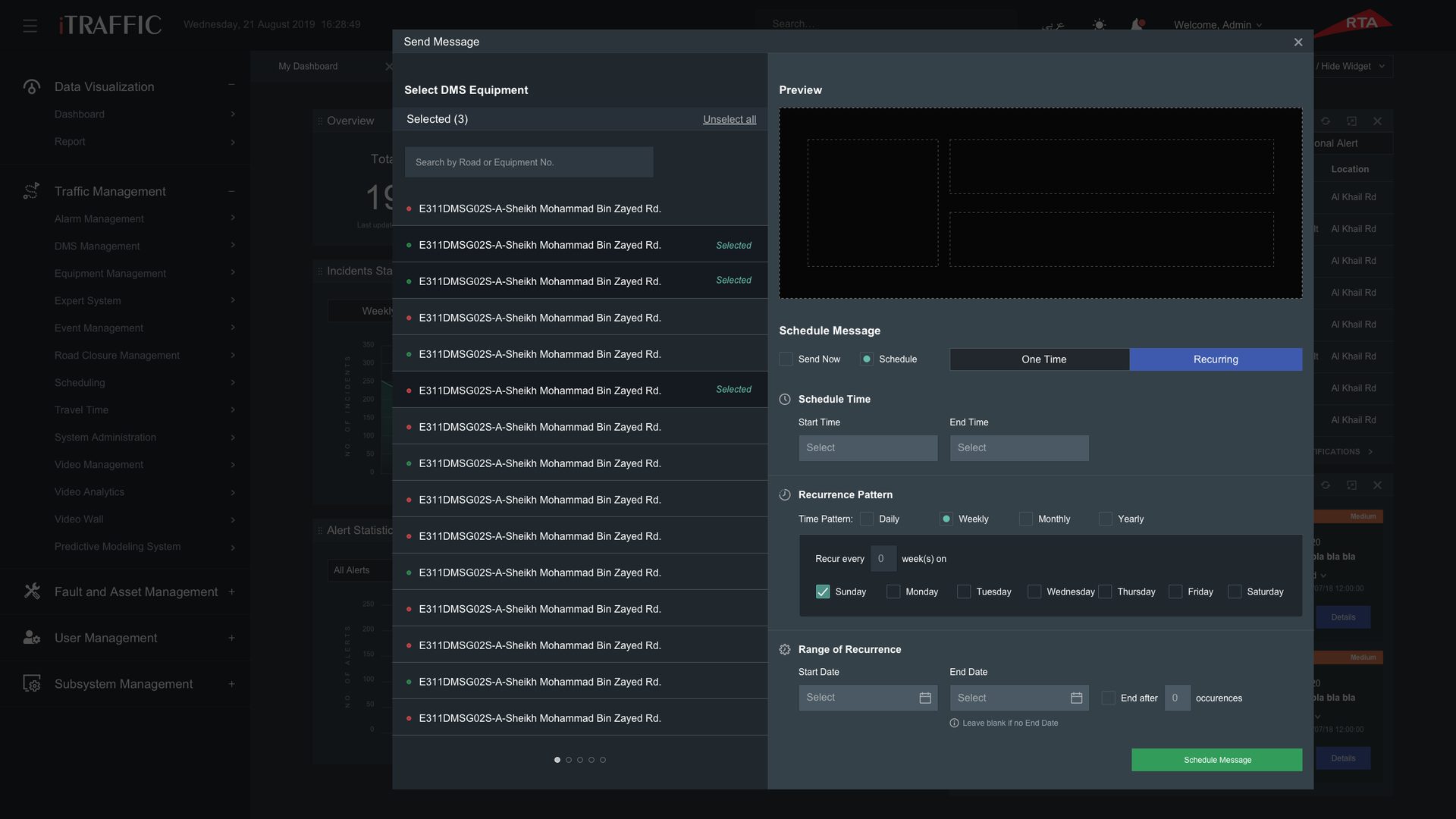
Task: Switch to the One Time tab
Action: pos(1040,359)
